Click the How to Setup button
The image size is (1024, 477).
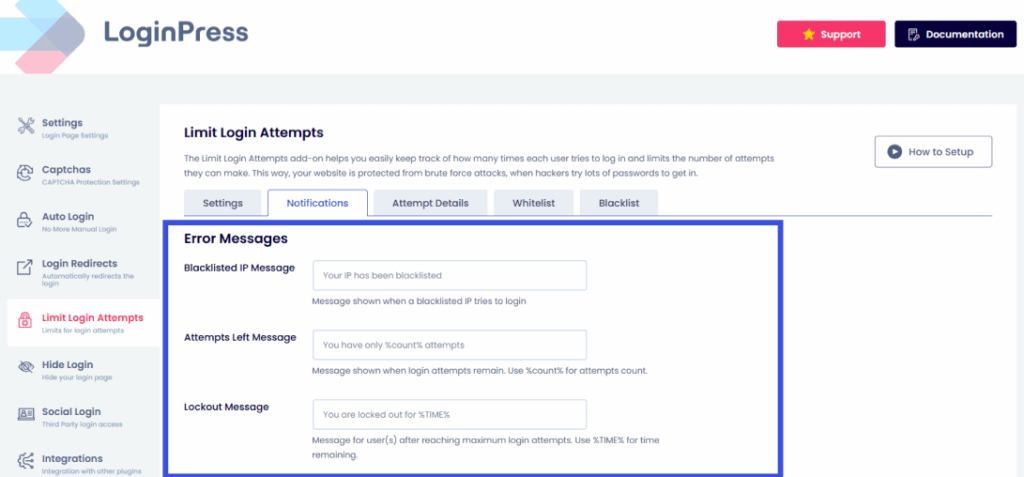pos(933,152)
